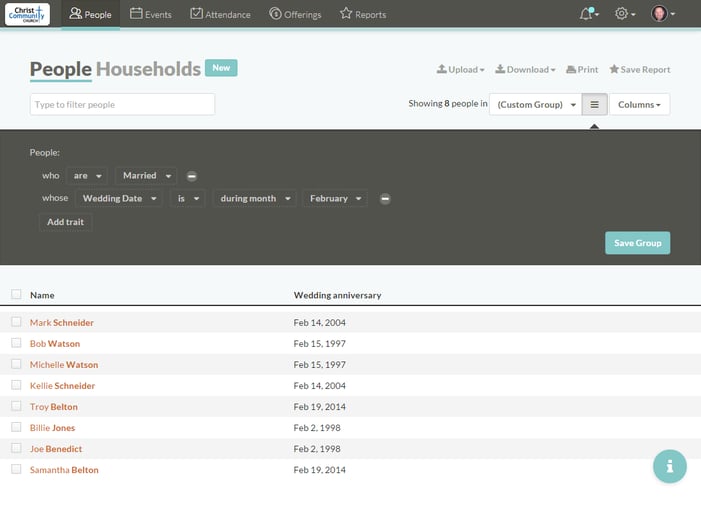Open the round info help button
This screenshot has height=519, width=701.
click(670, 466)
